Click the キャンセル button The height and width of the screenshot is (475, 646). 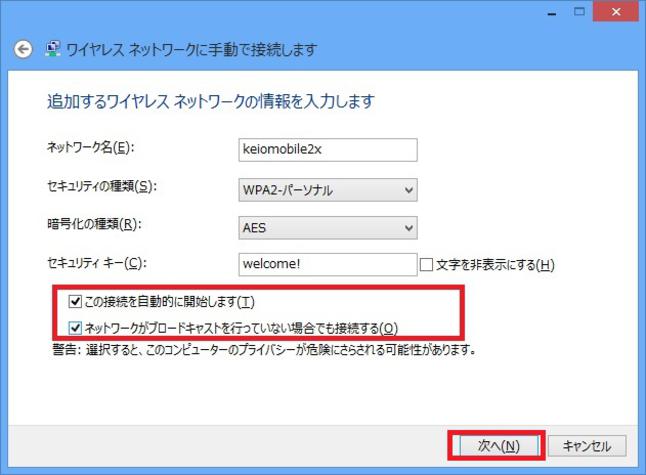[587, 445]
